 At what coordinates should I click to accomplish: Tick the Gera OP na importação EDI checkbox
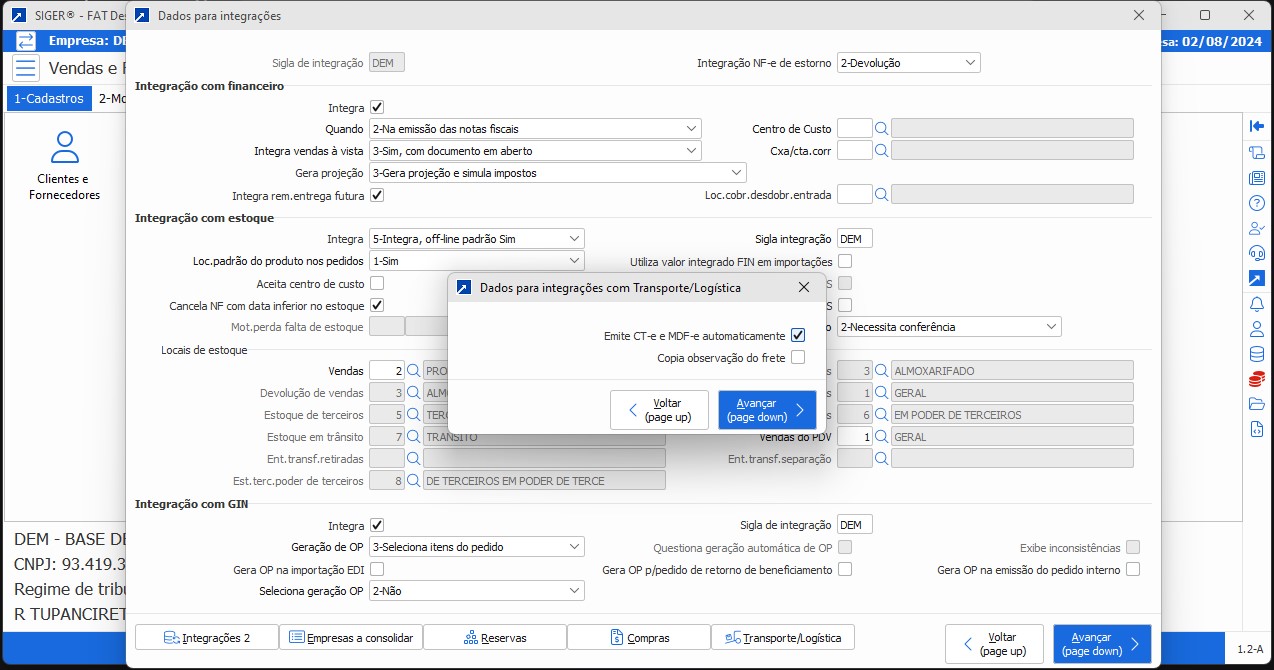[377, 569]
